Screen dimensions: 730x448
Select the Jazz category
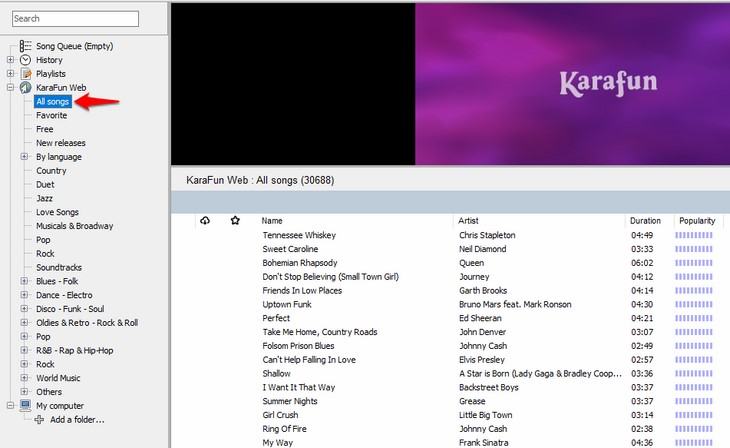coord(44,198)
